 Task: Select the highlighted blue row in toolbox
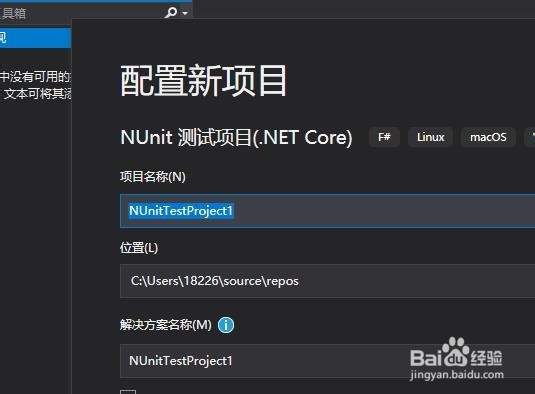(35, 38)
